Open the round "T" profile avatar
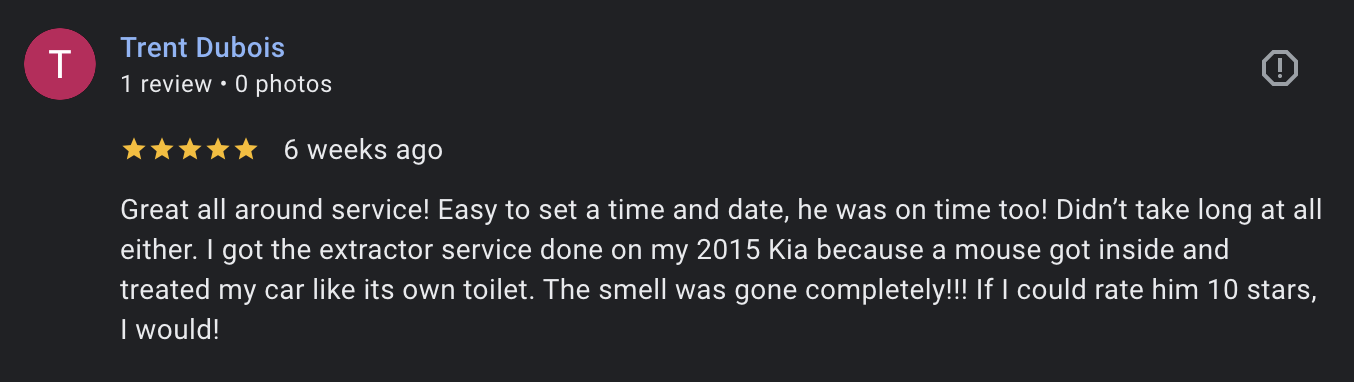1354x382 pixels. pos(60,64)
